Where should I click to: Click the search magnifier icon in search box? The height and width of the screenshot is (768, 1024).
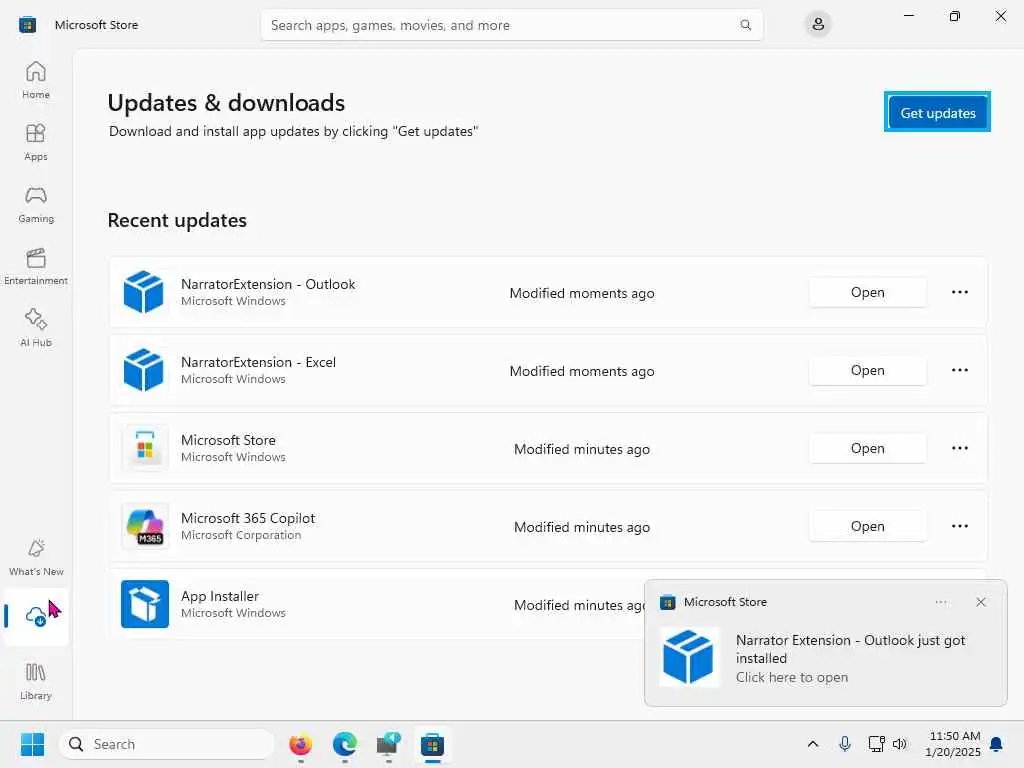pyautogui.click(x=745, y=25)
